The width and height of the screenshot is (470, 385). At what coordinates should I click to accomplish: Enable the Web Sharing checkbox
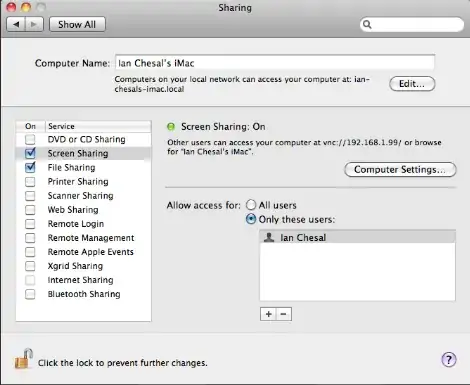30,210
